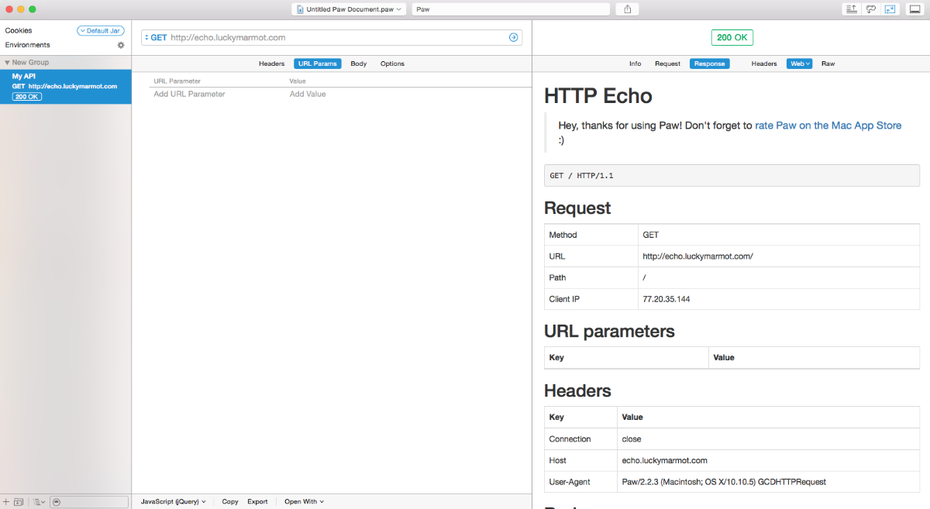Open the Default Jar cookie dropdown
This screenshot has width=930, height=509.
(100, 31)
